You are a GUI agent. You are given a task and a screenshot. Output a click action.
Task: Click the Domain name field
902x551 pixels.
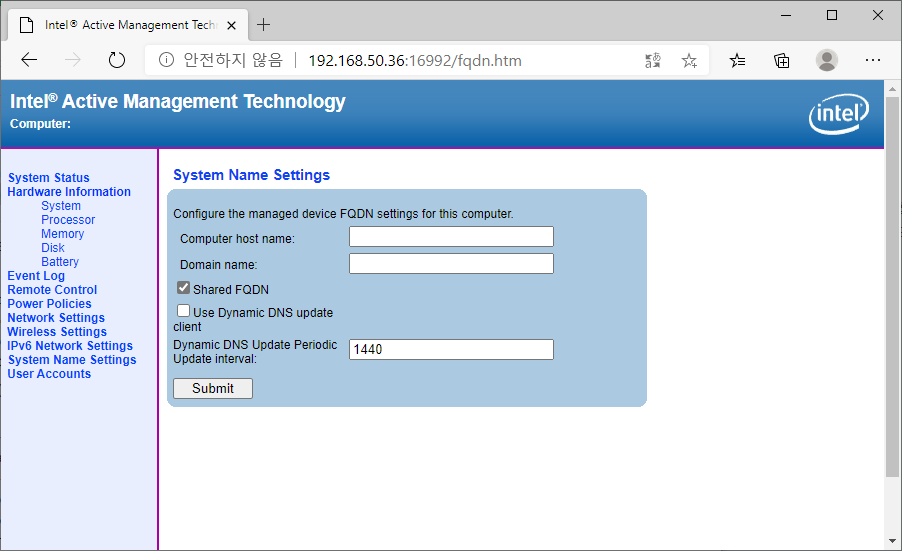click(x=451, y=263)
